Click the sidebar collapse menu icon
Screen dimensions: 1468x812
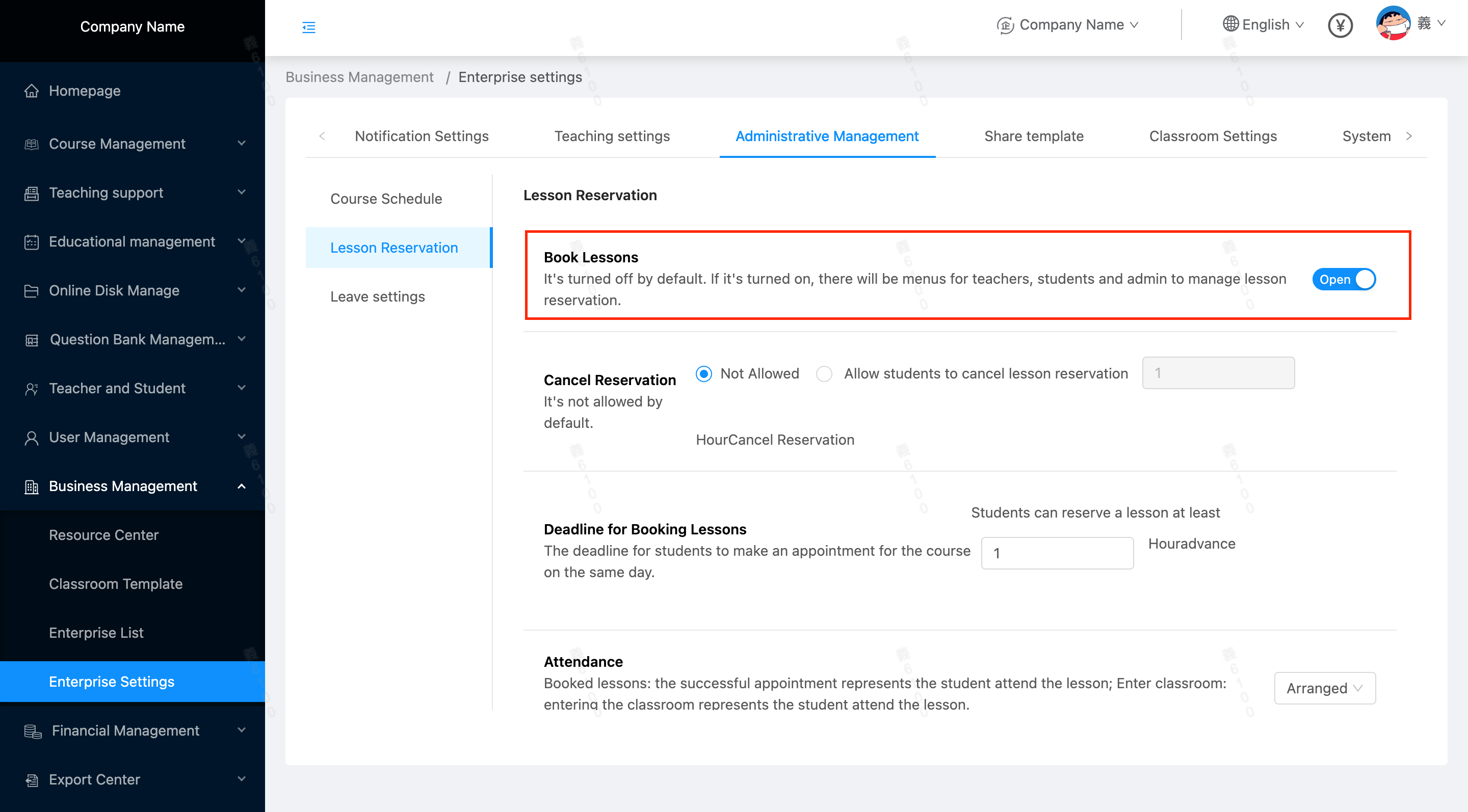308,27
